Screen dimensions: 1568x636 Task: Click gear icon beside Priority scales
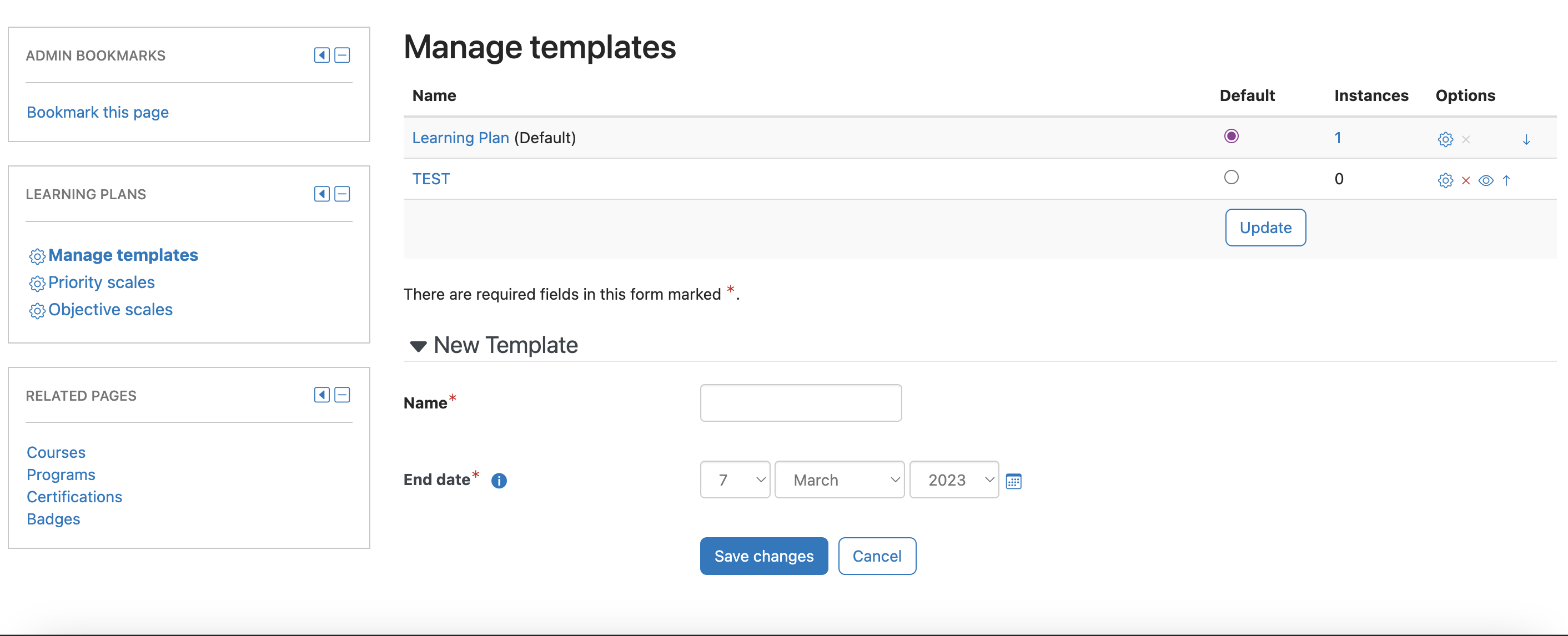tap(37, 284)
